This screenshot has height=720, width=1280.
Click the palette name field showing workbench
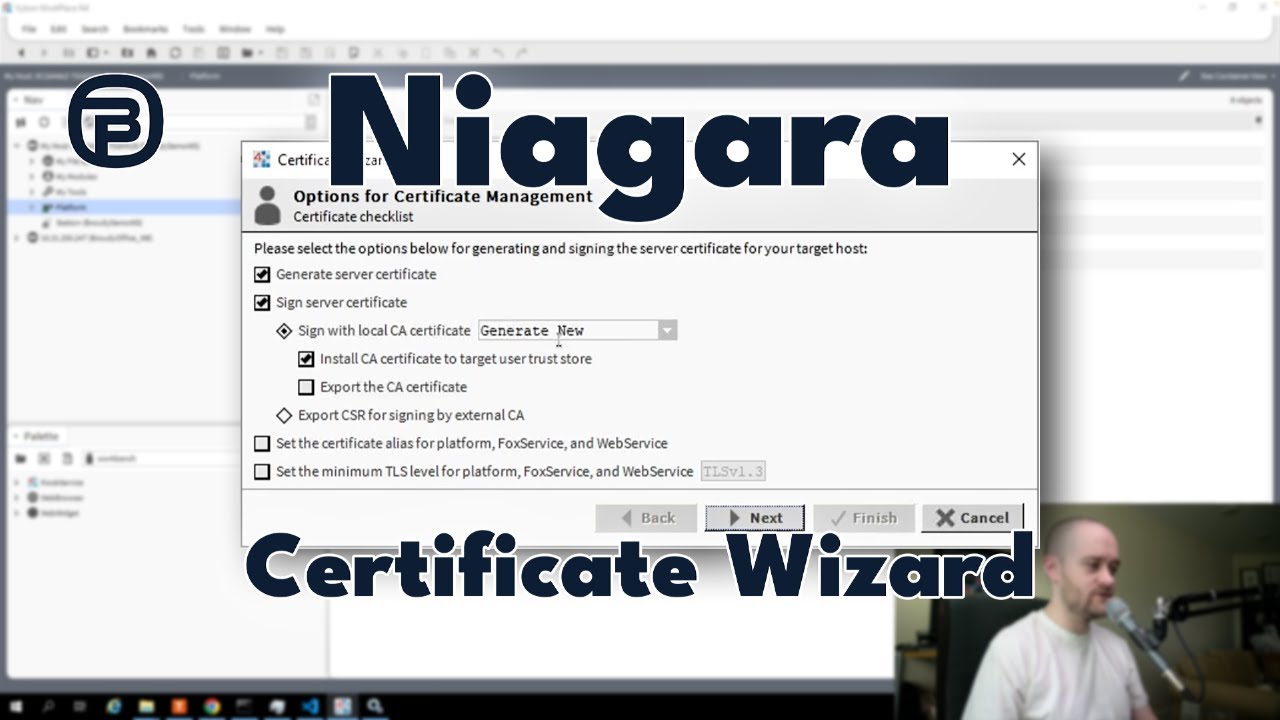click(x=200, y=458)
